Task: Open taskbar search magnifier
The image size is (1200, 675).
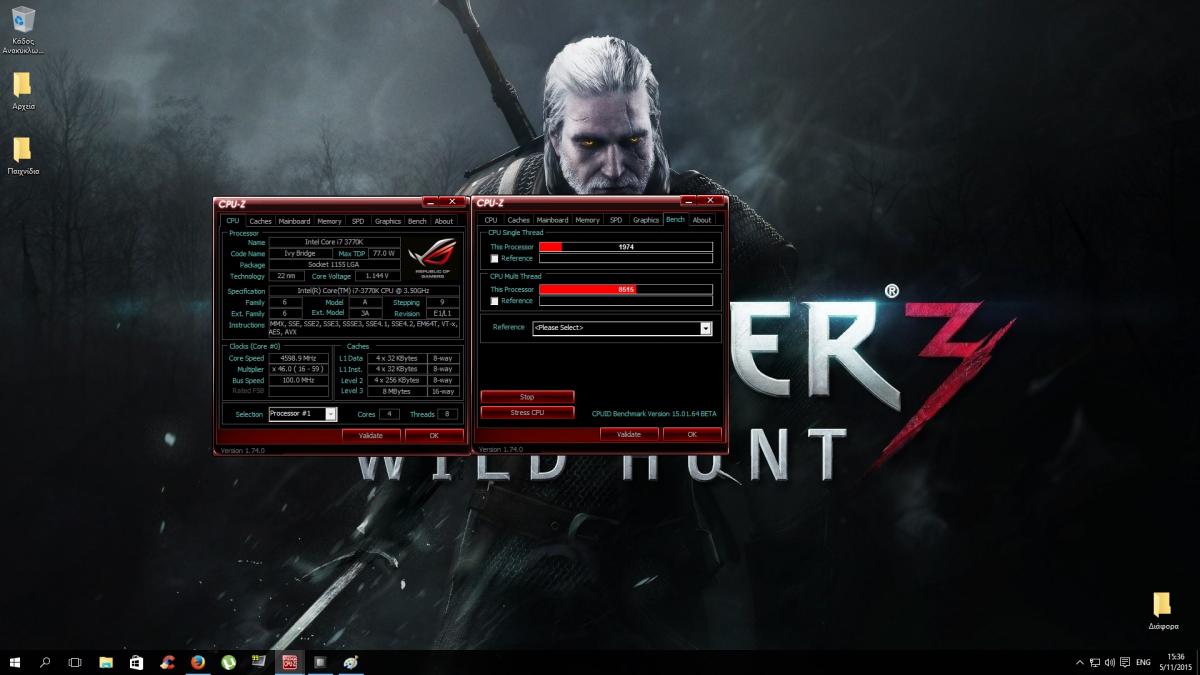Action: (x=45, y=662)
